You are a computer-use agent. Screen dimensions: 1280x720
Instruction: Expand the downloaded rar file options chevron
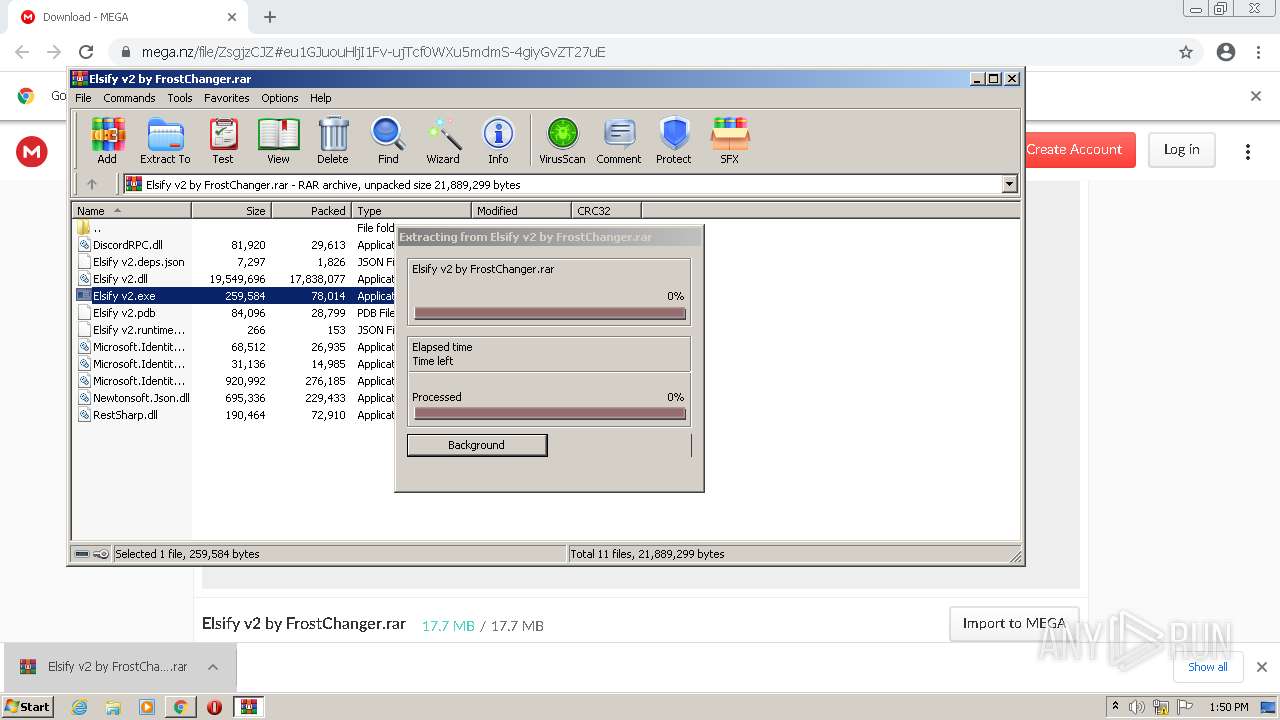click(213, 667)
